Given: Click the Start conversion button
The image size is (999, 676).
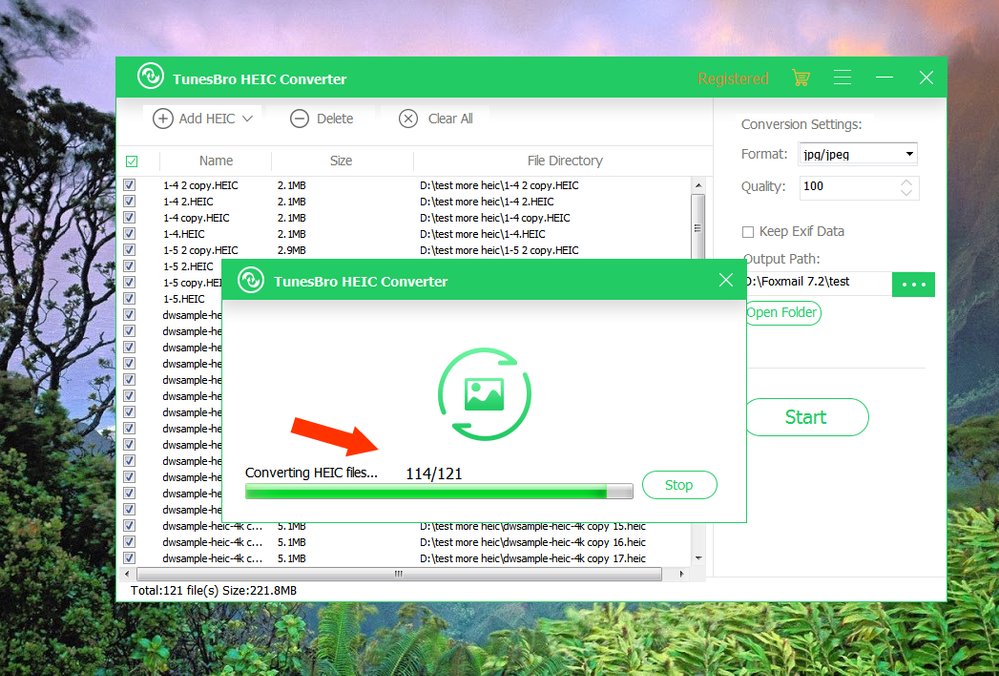Looking at the screenshot, I should tap(806, 417).
